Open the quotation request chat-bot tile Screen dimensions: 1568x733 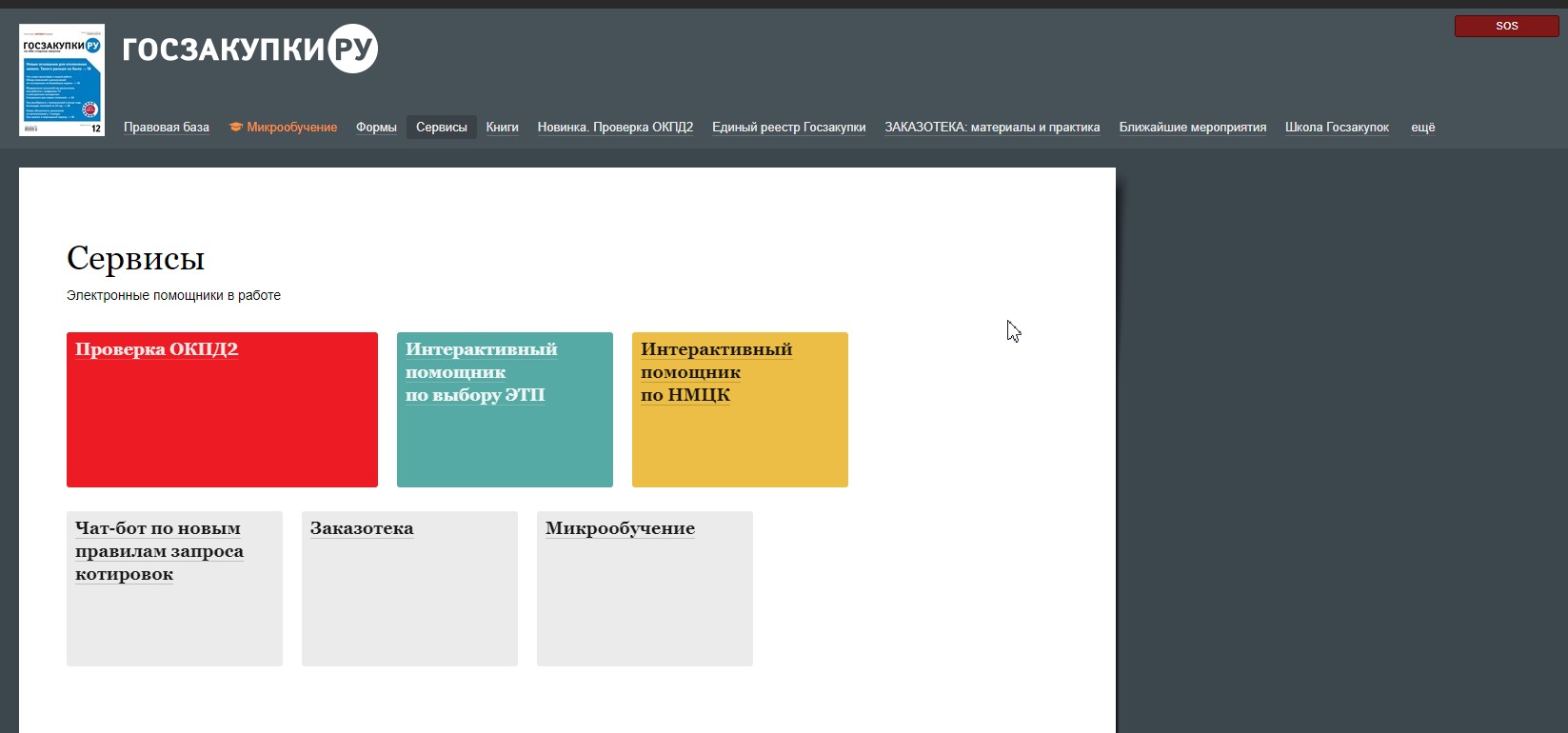click(174, 588)
